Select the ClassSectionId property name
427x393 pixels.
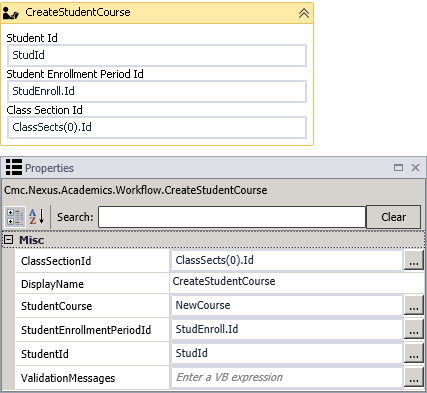pos(56,261)
